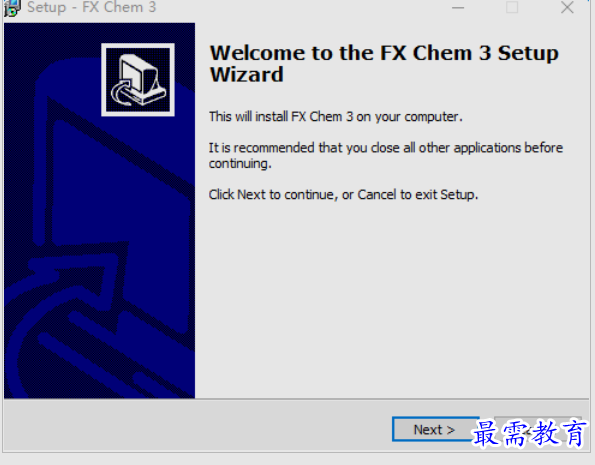
Task: Minimize the Setup wizard window
Action: 458,7
